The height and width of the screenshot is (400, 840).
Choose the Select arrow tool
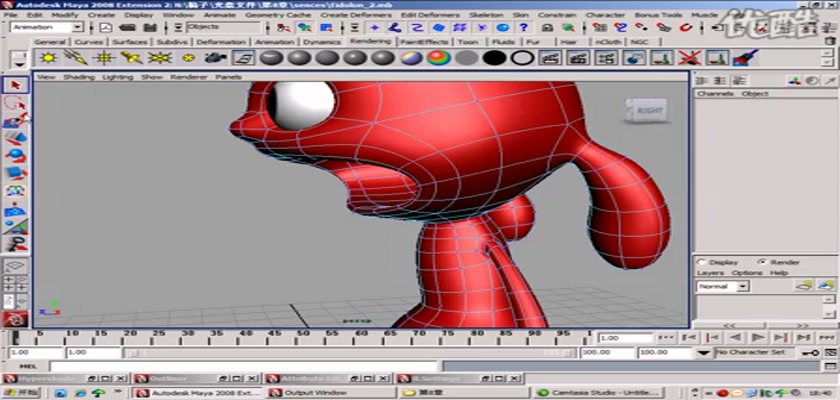coord(16,85)
